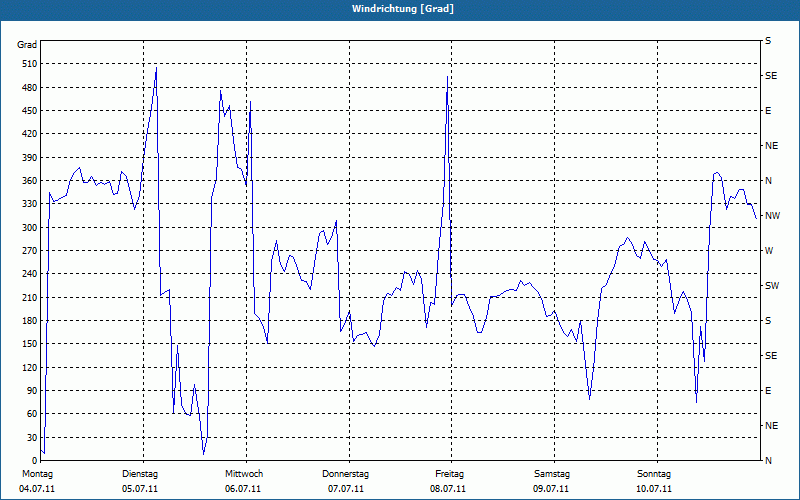Viewport: 800px width, 500px height.
Task: Click the Windrichtung [Grad] chart title
Action: 403,9
